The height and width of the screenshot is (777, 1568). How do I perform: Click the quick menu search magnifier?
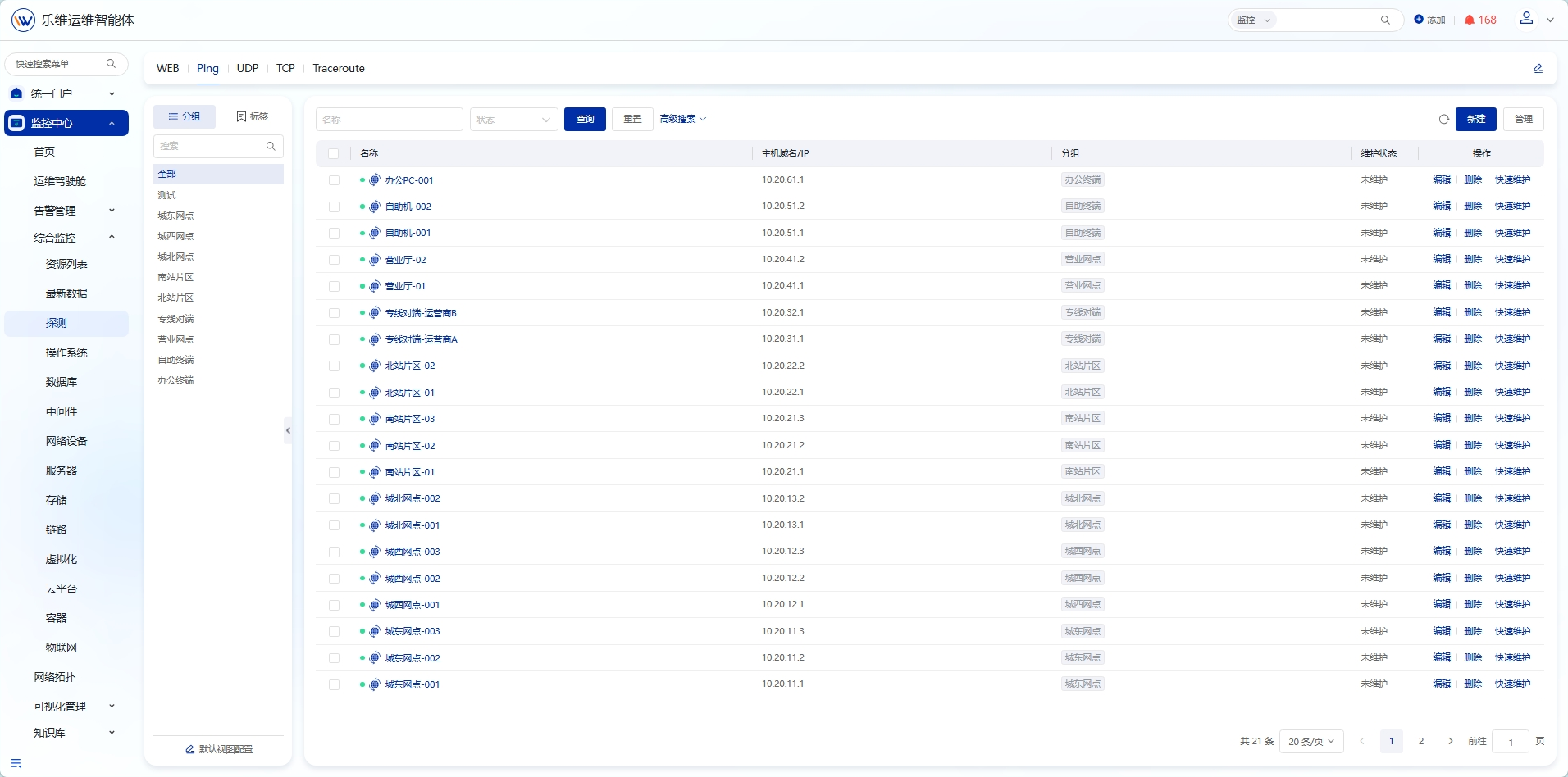[x=112, y=64]
